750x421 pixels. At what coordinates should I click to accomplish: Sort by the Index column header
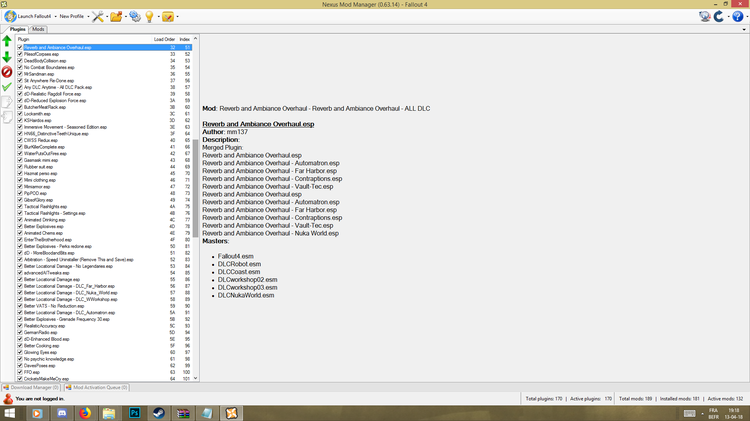tap(185, 39)
